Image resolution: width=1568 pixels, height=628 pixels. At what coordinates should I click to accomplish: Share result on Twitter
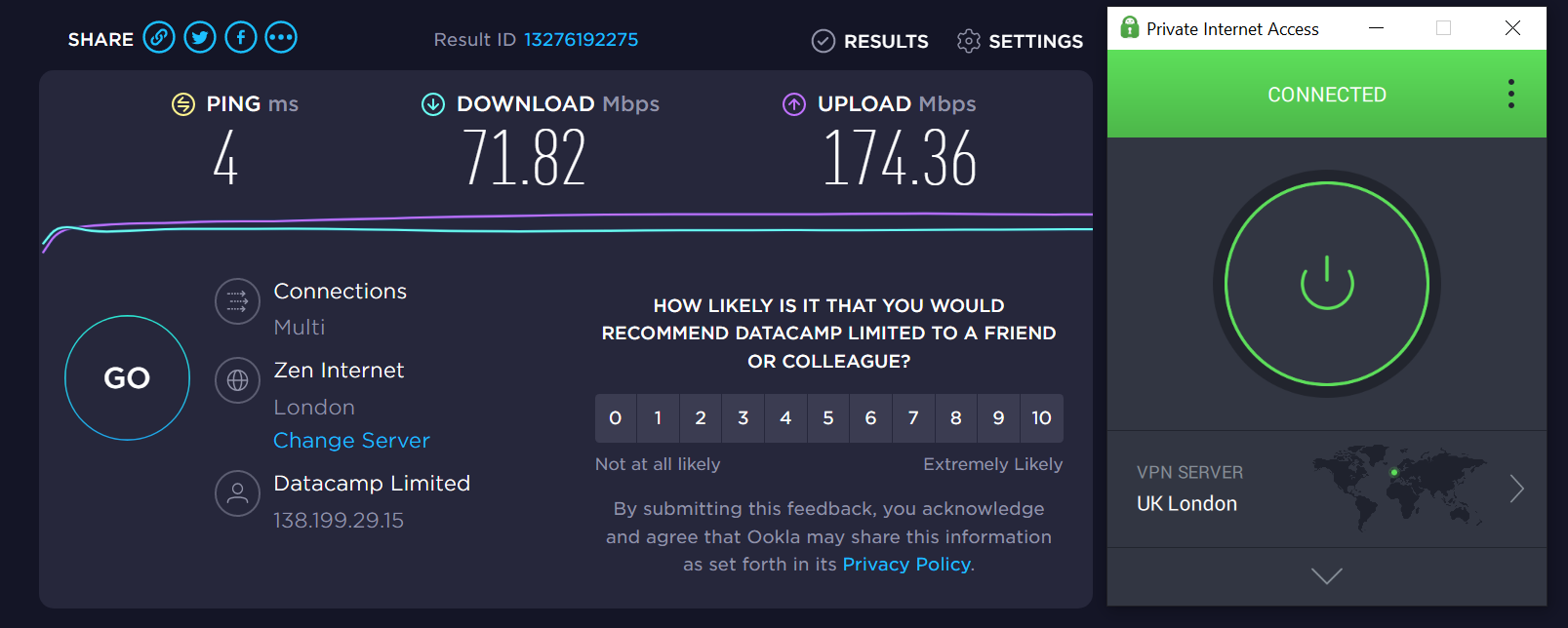[200, 38]
